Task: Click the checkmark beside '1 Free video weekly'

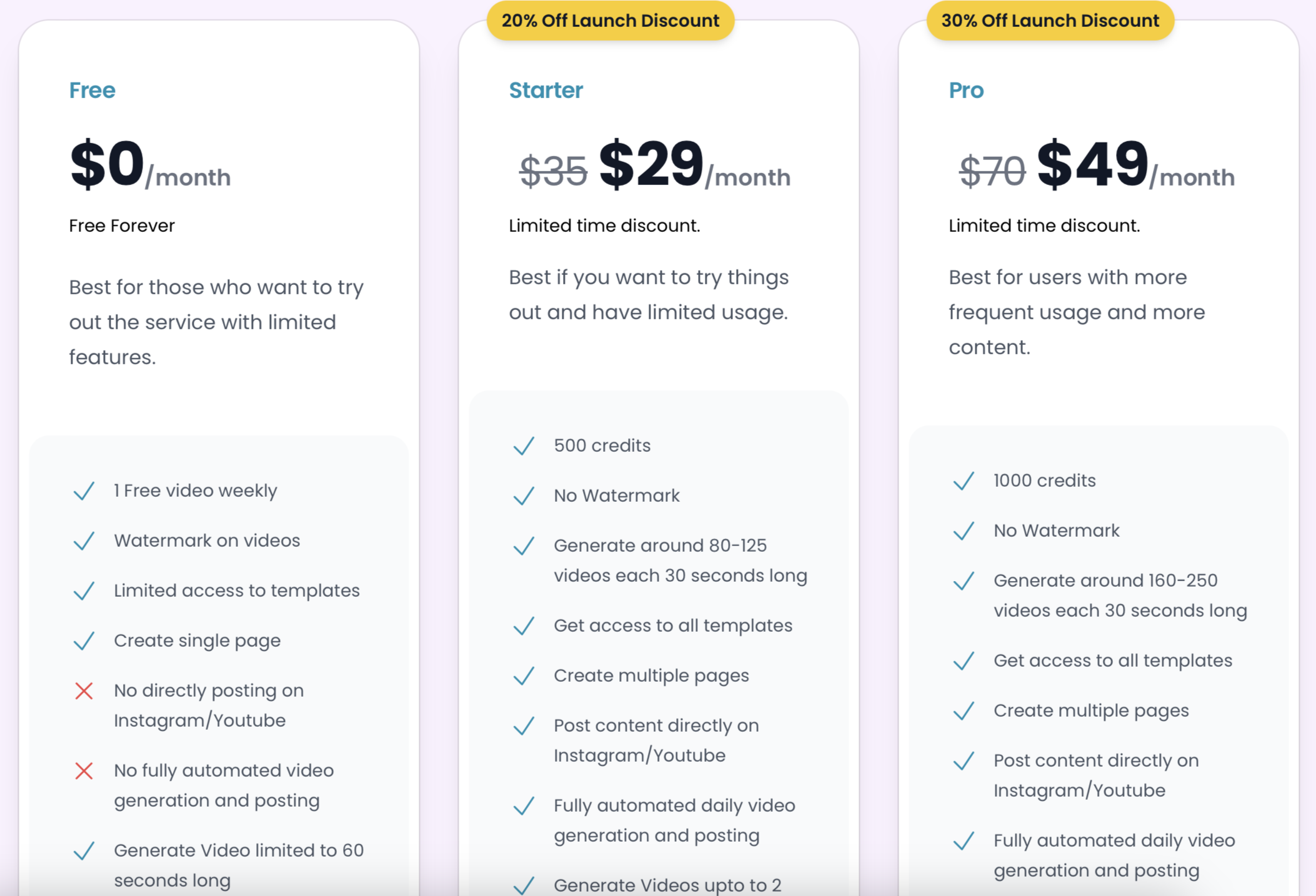Action: click(84, 491)
